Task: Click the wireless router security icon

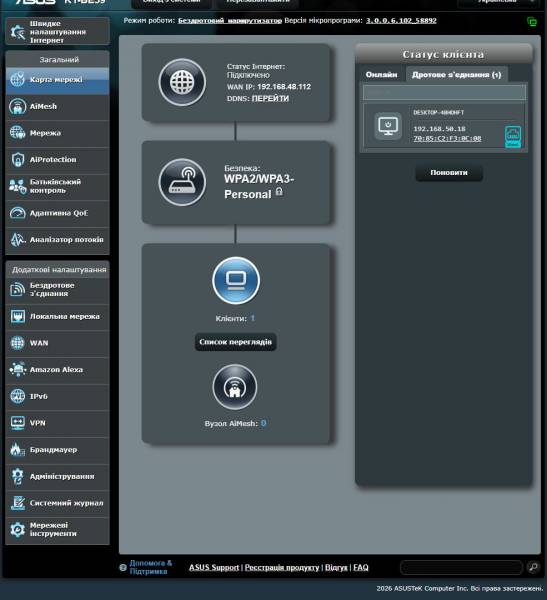Action: click(182, 182)
